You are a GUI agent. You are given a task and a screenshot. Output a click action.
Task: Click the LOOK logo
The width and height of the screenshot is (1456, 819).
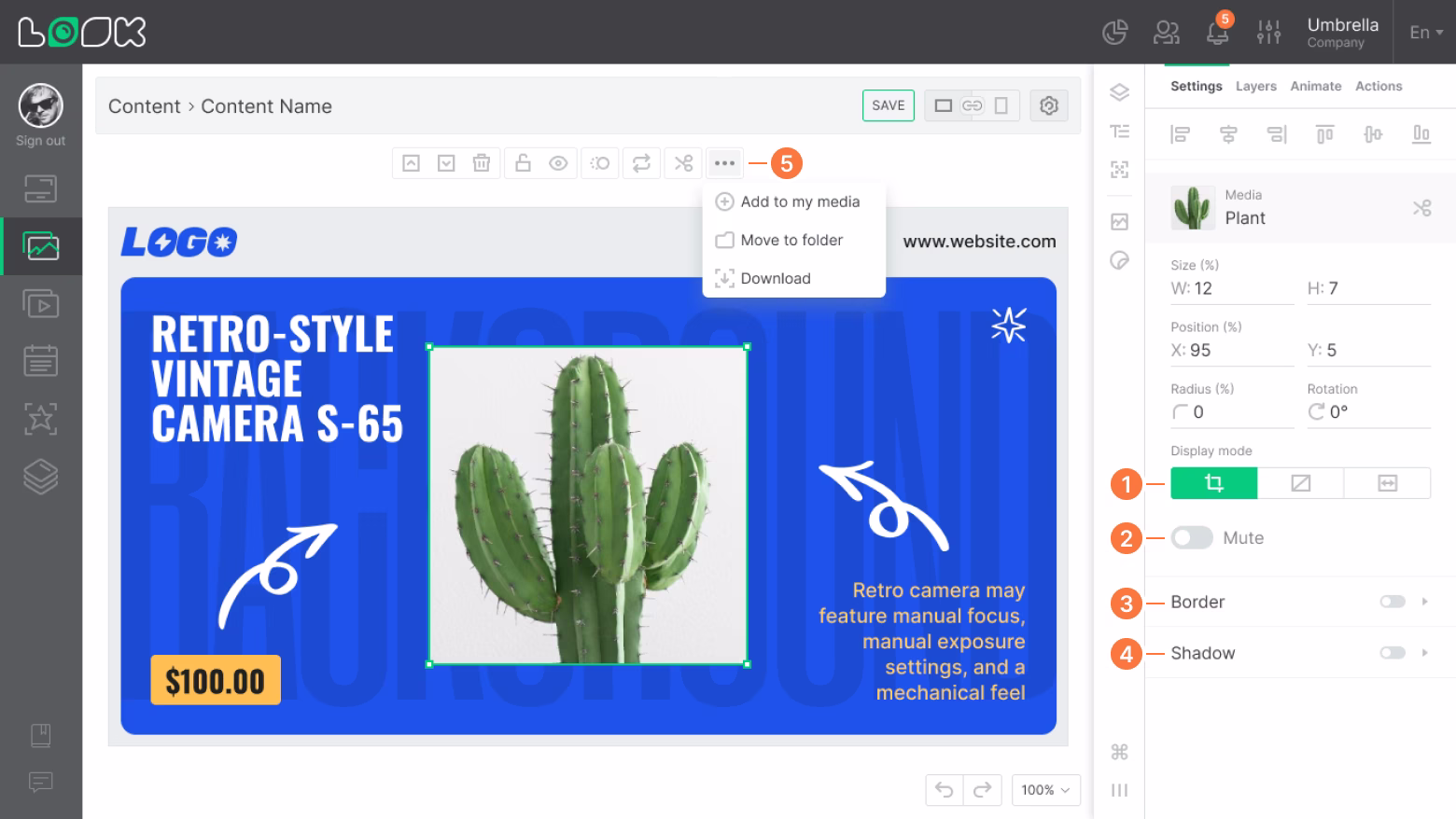click(82, 33)
